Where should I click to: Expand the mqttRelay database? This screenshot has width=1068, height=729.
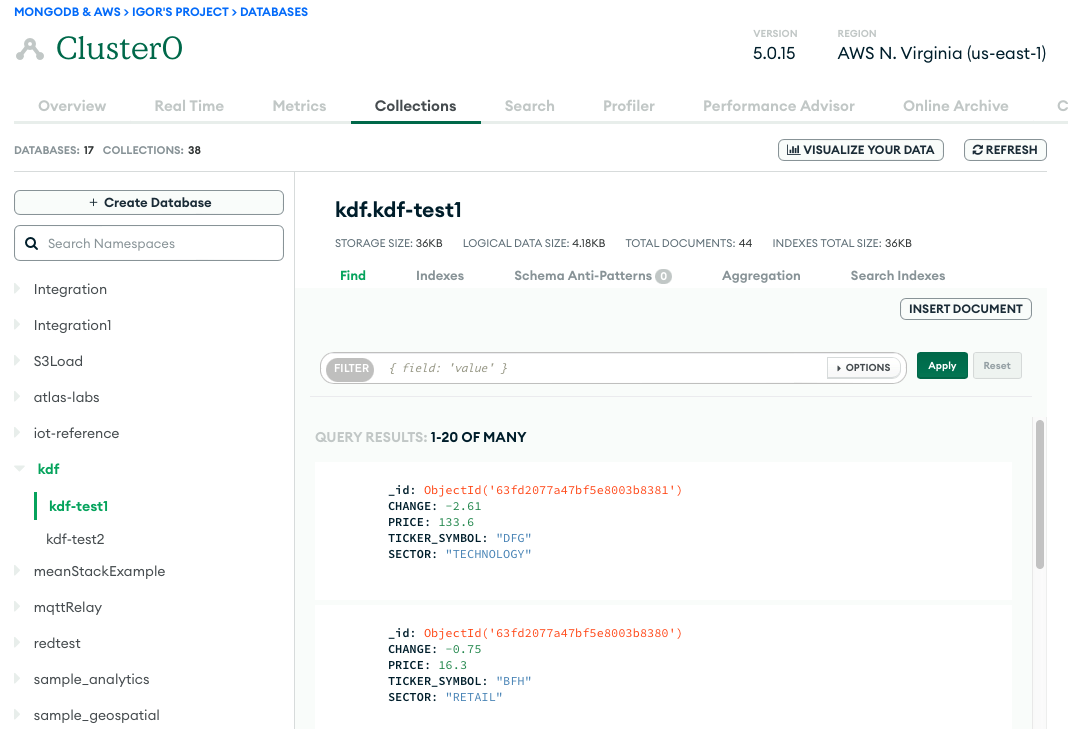click(18, 607)
